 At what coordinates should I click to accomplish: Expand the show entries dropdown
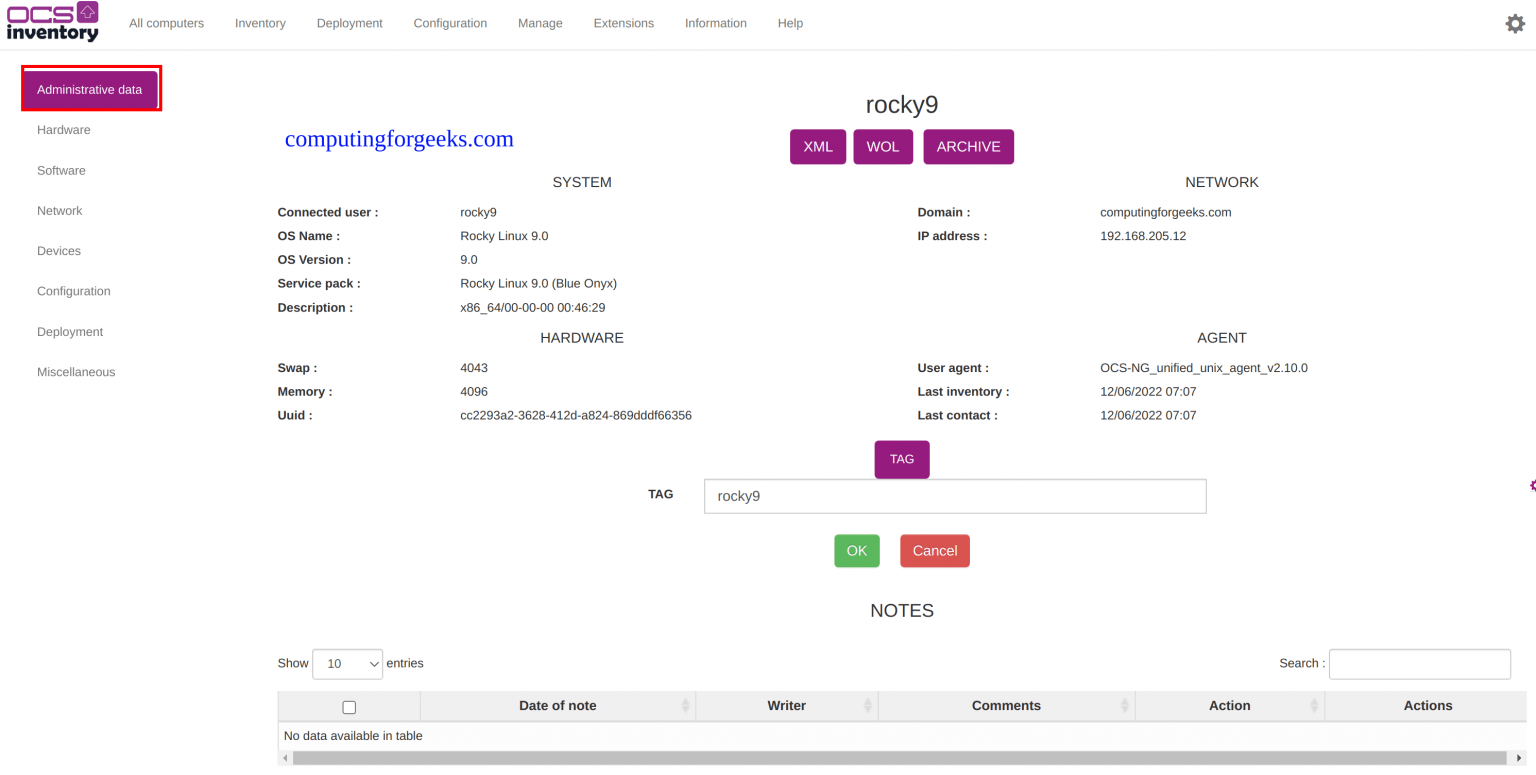pos(347,664)
